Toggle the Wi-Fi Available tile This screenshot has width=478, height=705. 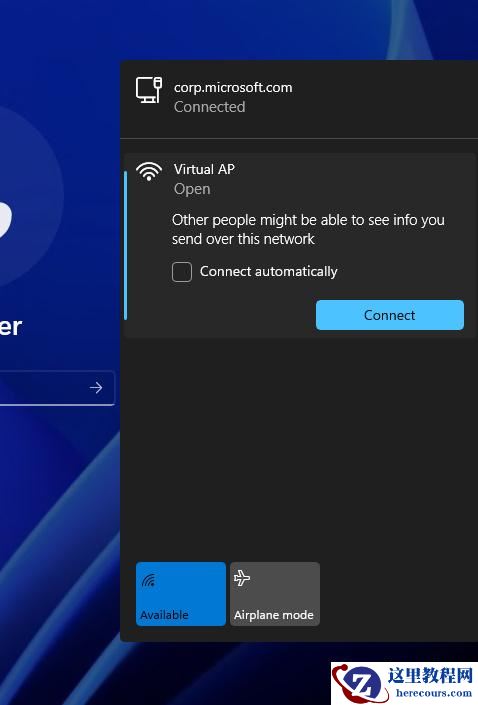click(181, 593)
